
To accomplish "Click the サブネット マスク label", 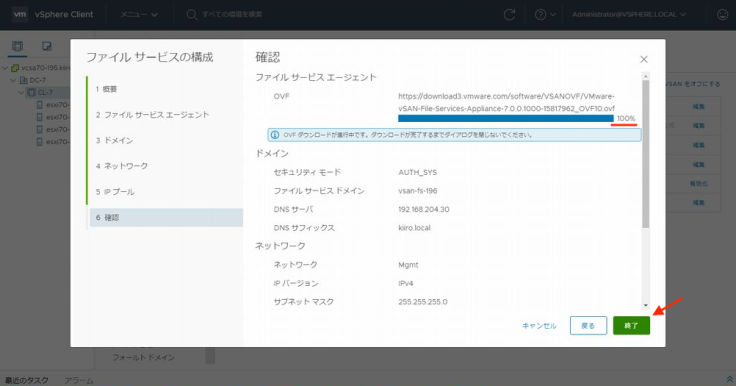I will 304,302.
